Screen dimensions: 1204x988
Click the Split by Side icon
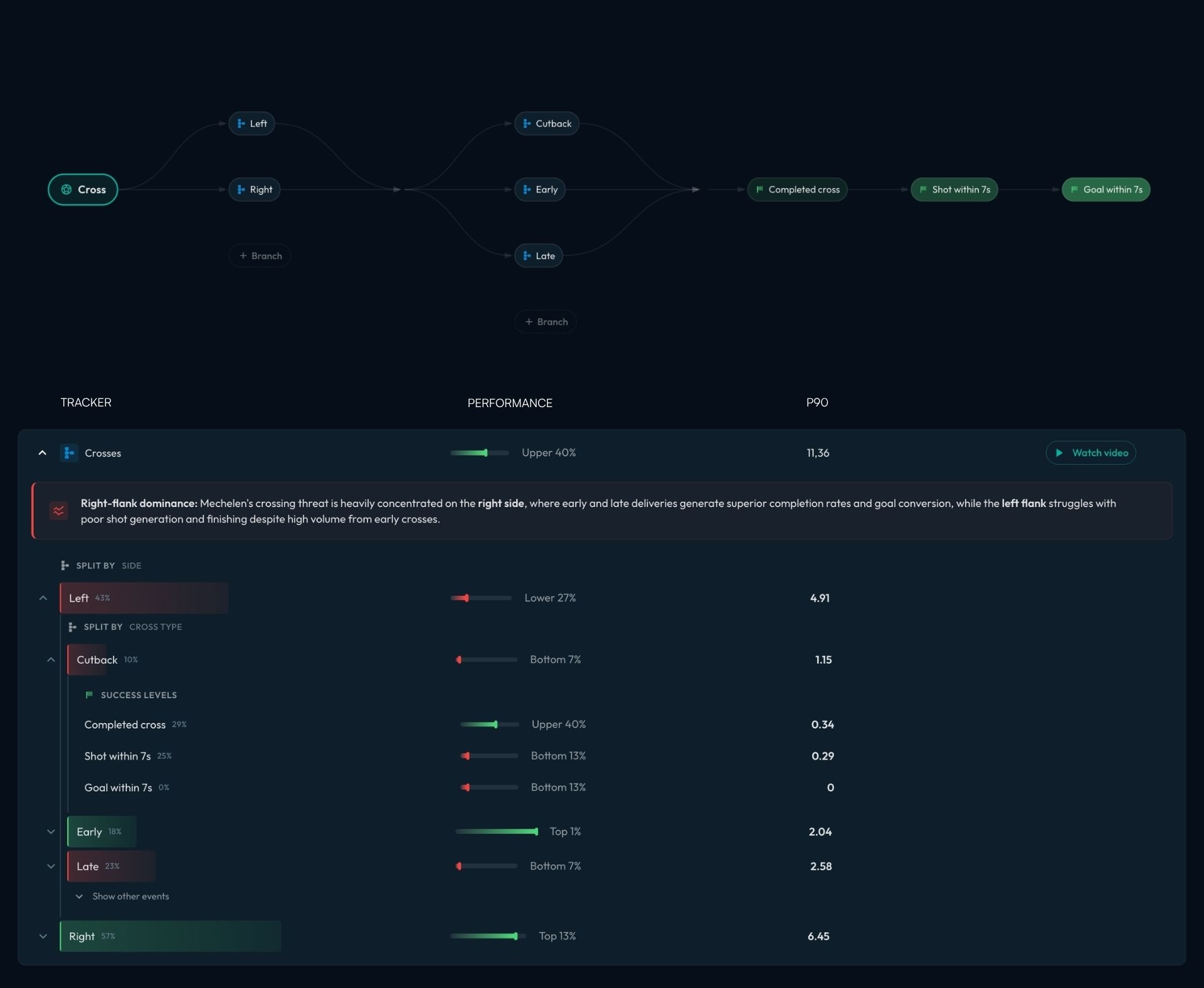pos(65,566)
